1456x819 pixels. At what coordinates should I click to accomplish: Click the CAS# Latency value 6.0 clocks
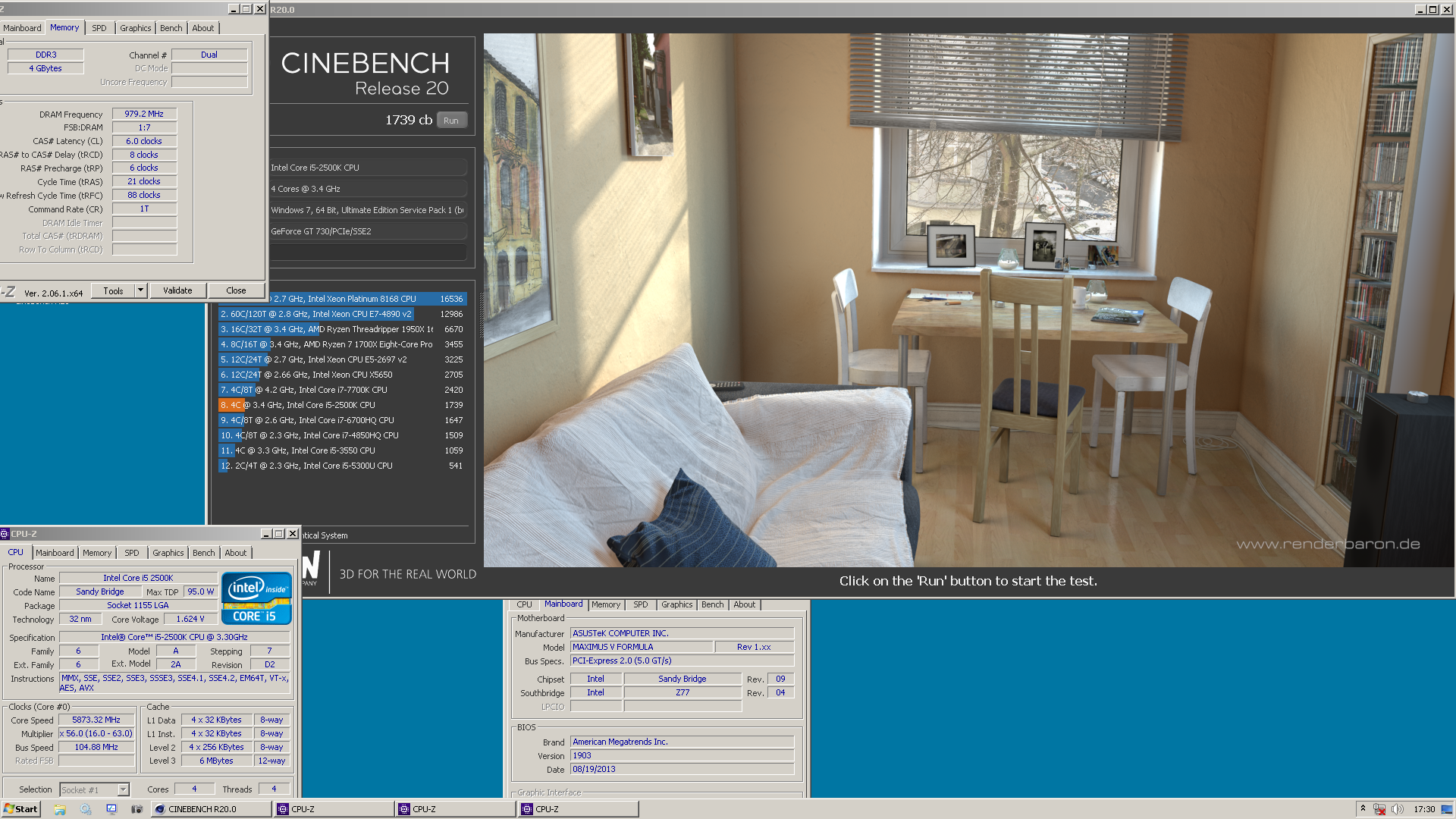pos(144,141)
